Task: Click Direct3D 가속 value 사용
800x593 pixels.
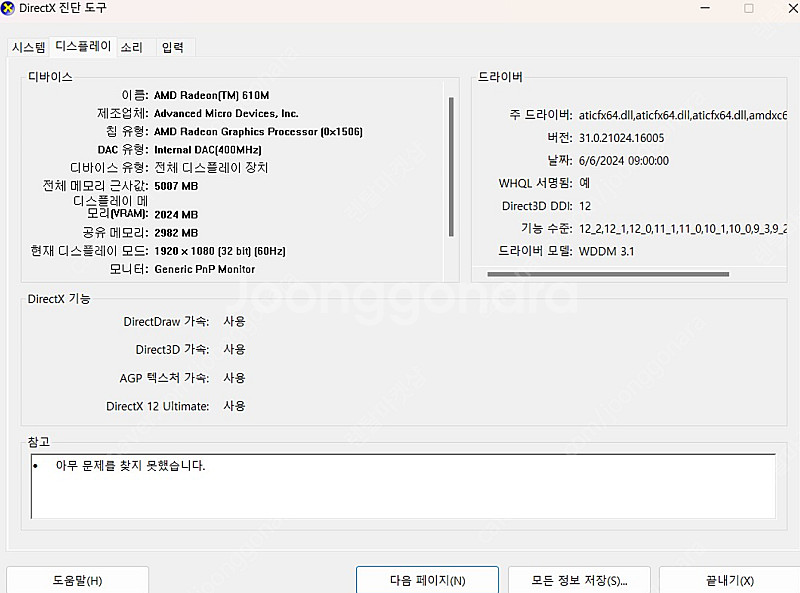Action: pyautogui.click(x=234, y=350)
